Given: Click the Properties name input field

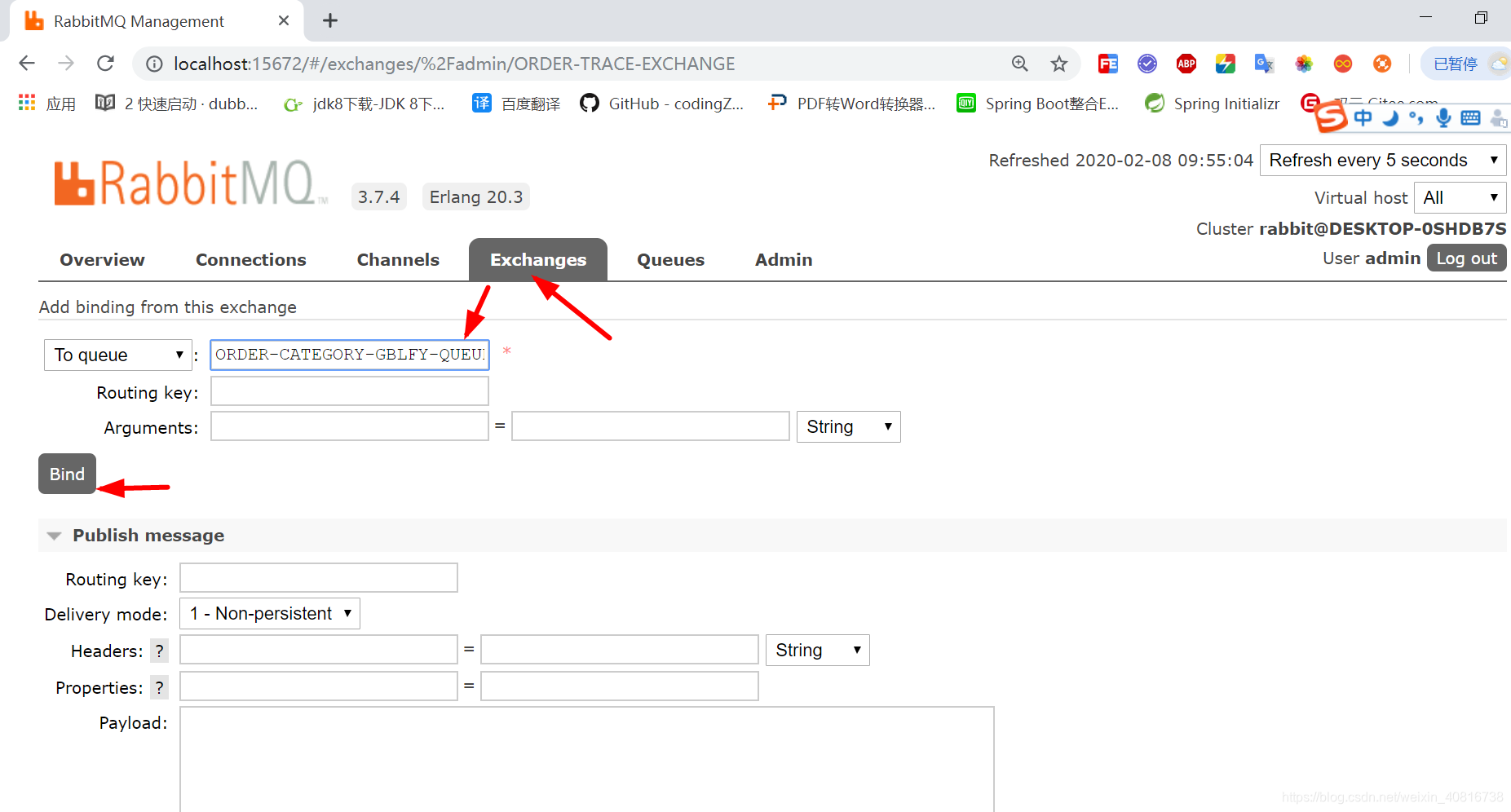Looking at the screenshot, I should [x=319, y=686].
